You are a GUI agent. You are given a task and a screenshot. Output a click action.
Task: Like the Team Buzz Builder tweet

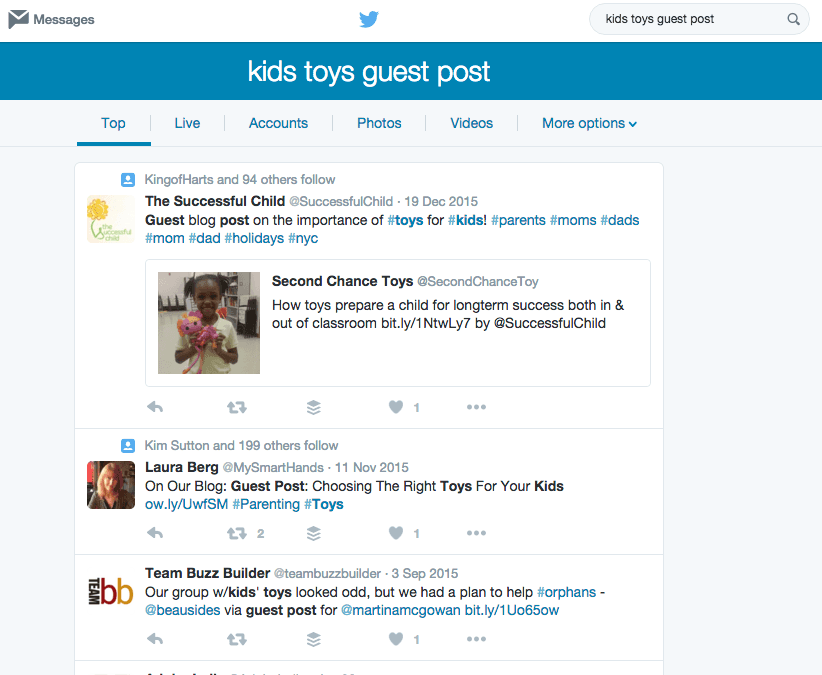pyautogui.click(x=396, y=639)
